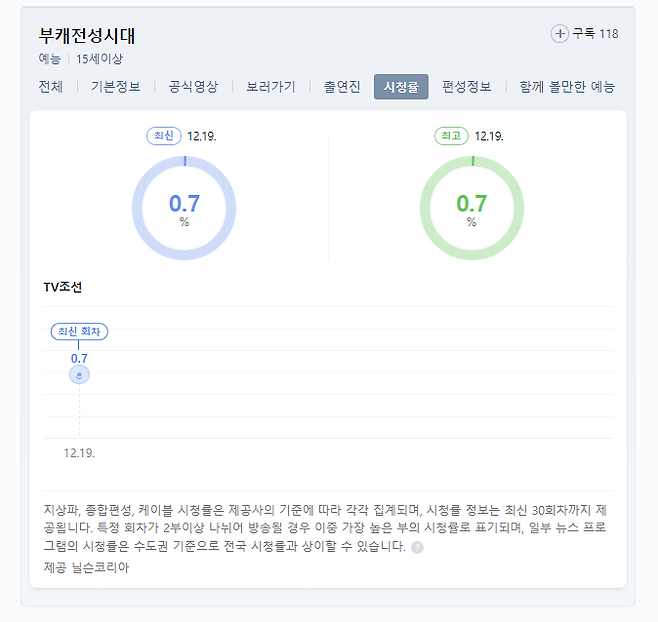Click the 최신 회차 chart label
This screenshot has height=622, width=658.
pyautogui.click(x=80, y=332)
